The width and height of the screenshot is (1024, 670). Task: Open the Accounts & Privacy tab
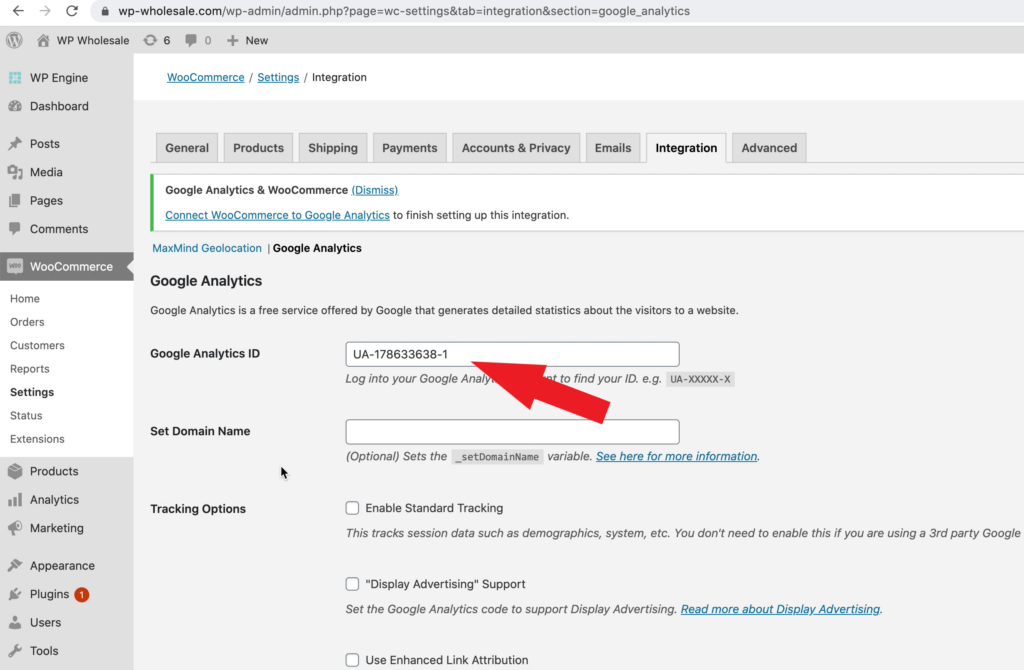click(516, 148)
